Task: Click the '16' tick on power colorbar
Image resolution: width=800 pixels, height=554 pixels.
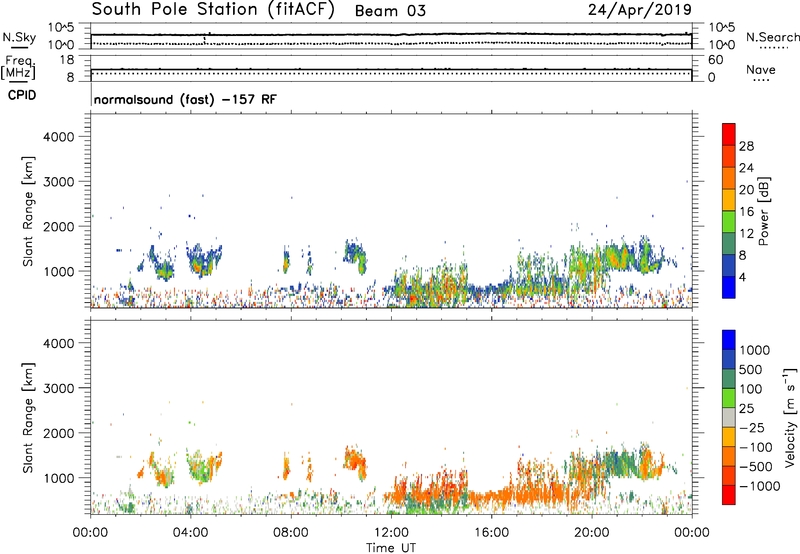Action: 746,212
